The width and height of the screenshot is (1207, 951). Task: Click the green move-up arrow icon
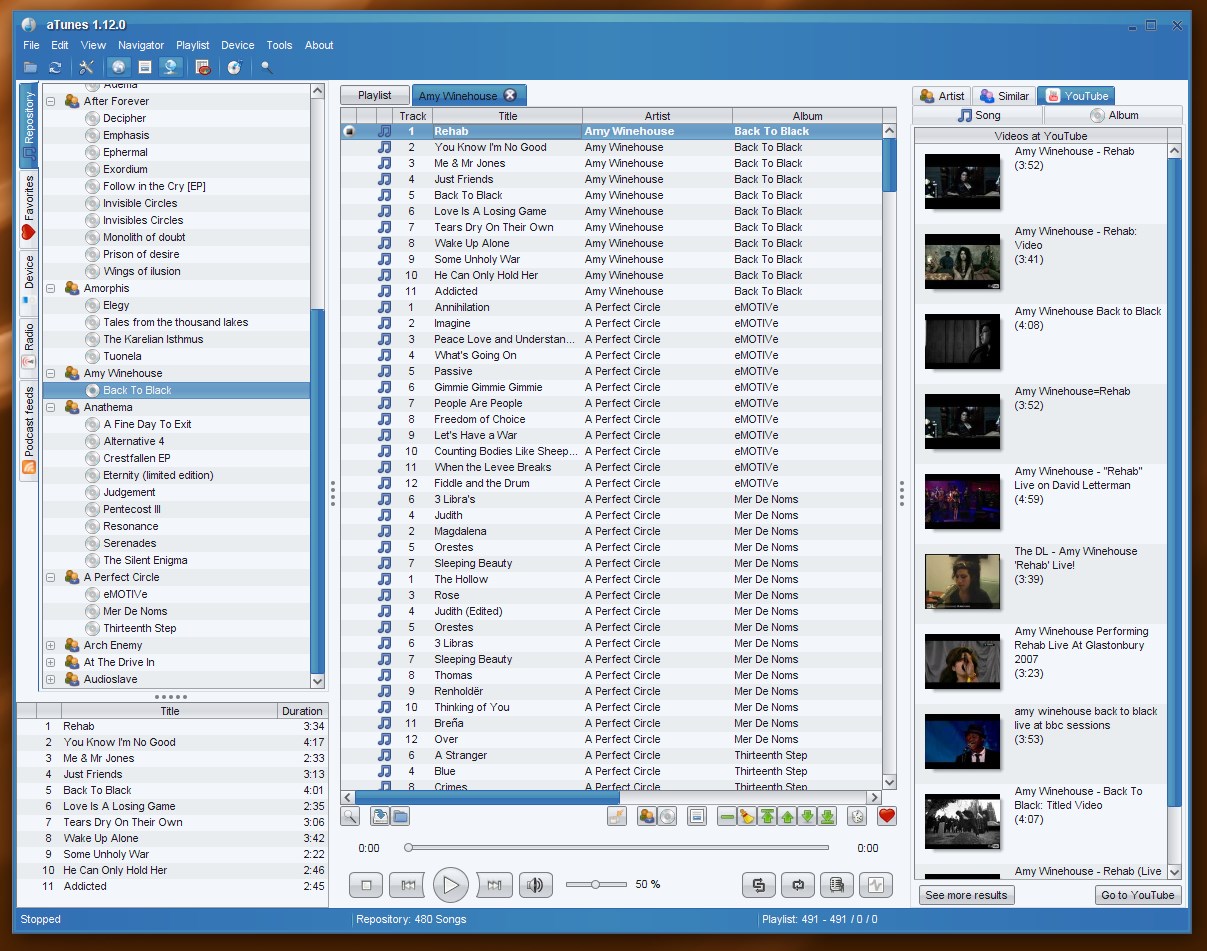pos(787,816)
